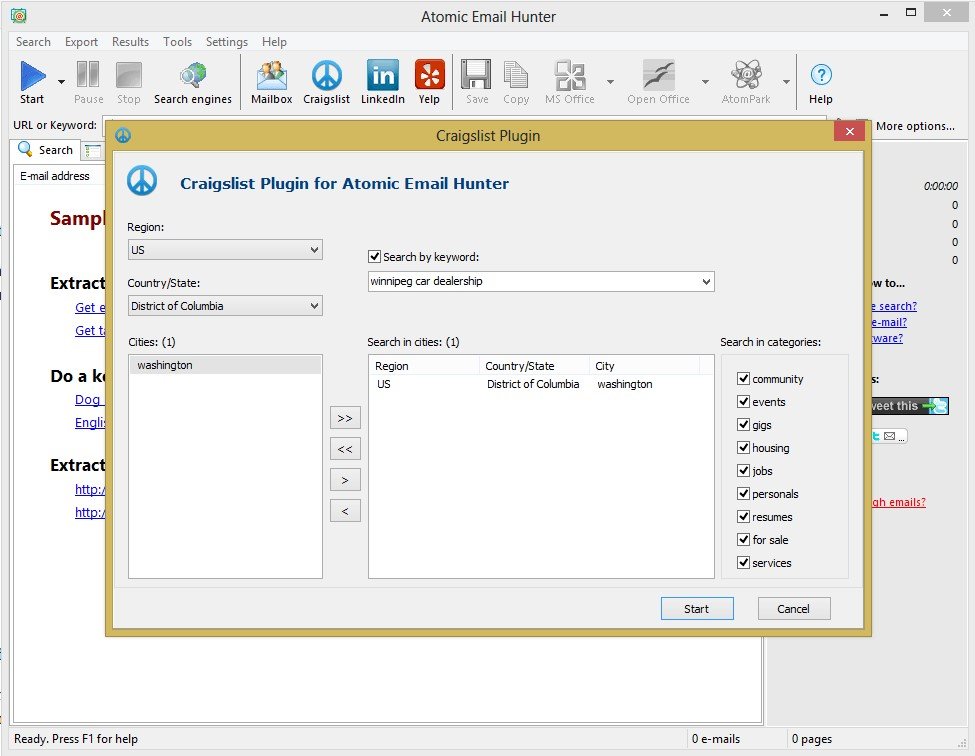Uncheck the community category
The image size is (975, 756).
tap(743, 378)
